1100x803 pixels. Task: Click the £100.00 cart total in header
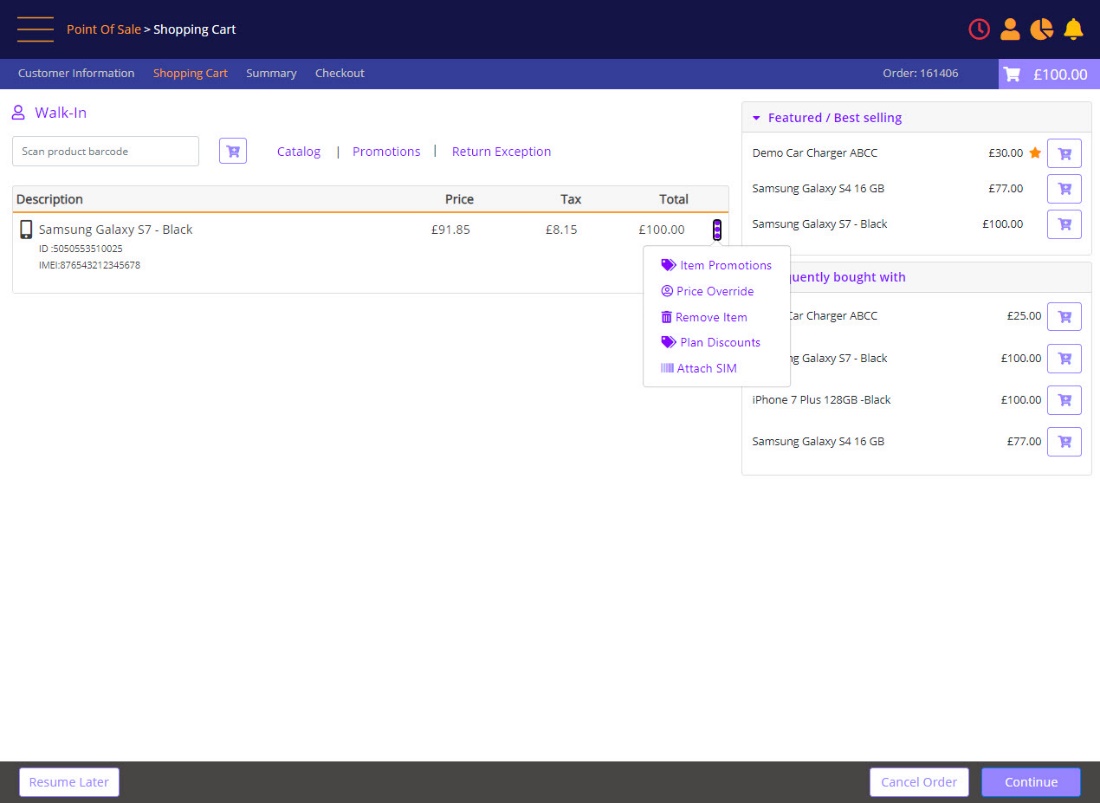(1059, 74)
